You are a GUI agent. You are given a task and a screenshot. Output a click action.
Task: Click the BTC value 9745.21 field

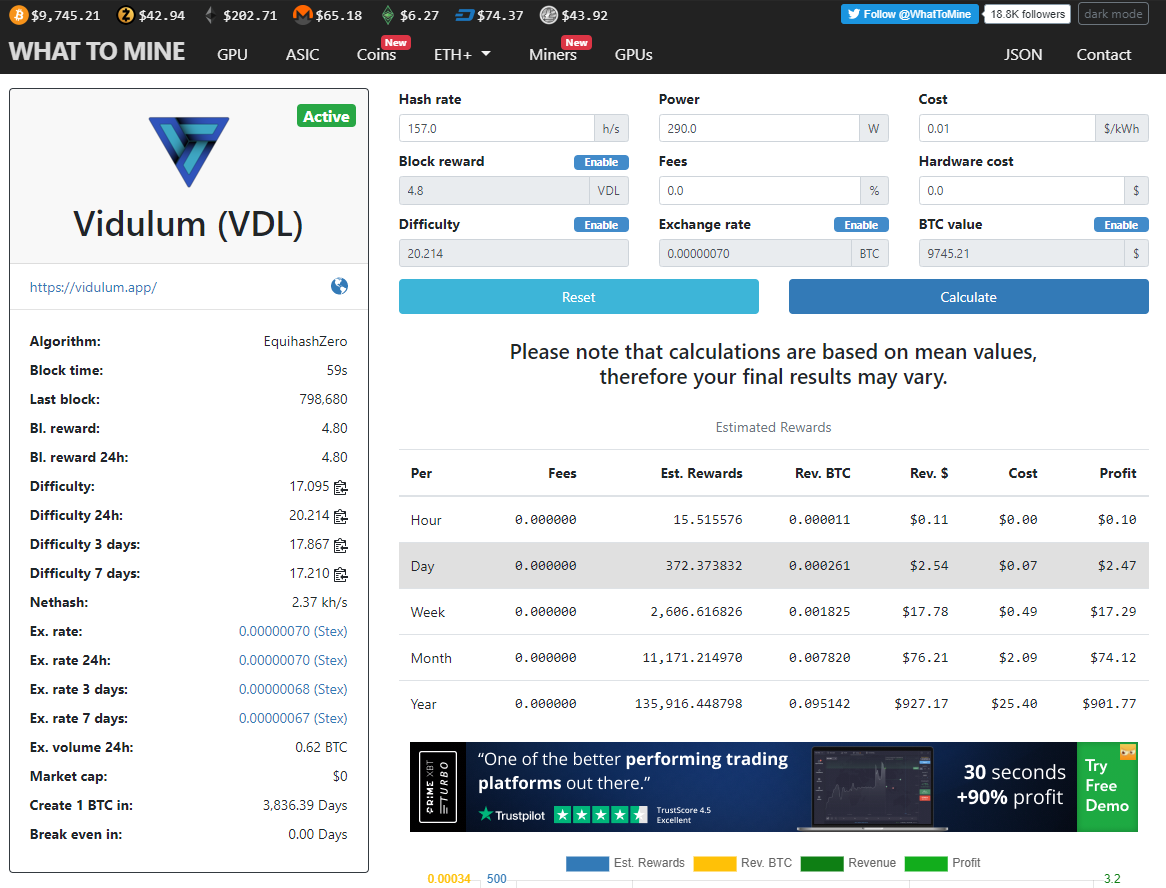[1022, 254]
